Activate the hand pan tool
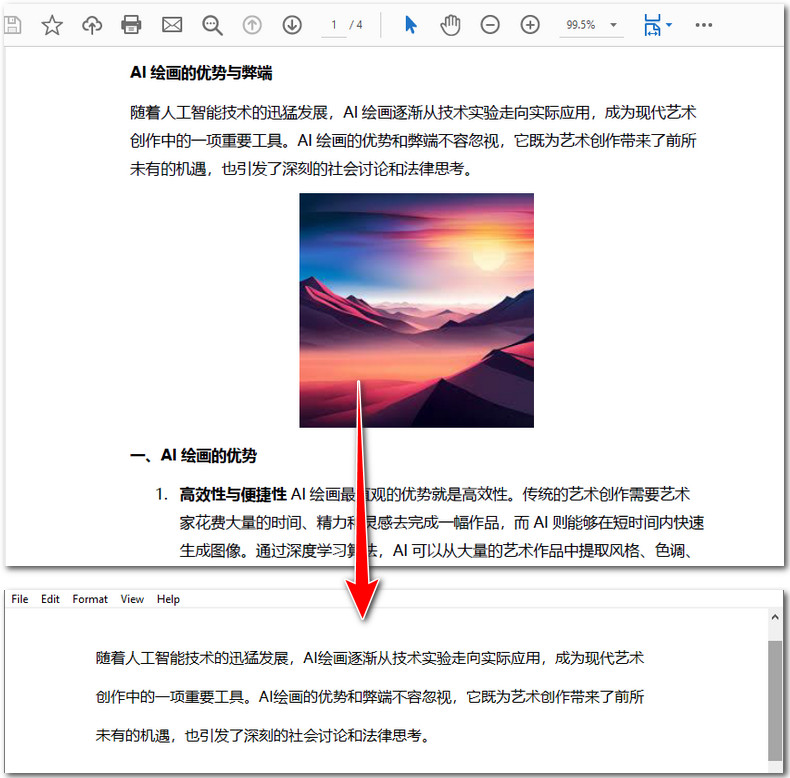 tap(450, 25)
